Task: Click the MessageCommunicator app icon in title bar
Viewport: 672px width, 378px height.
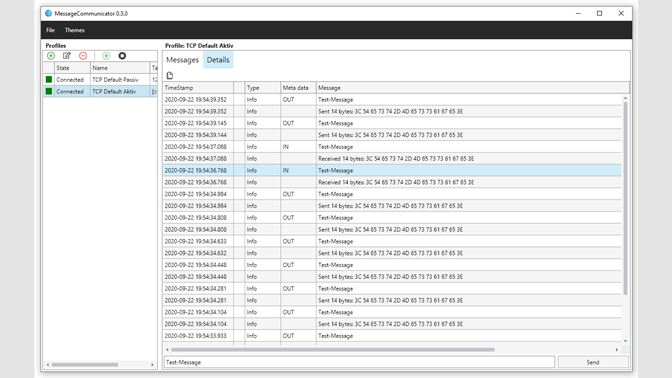Action: pyautogui.click(x=48, y=13)
